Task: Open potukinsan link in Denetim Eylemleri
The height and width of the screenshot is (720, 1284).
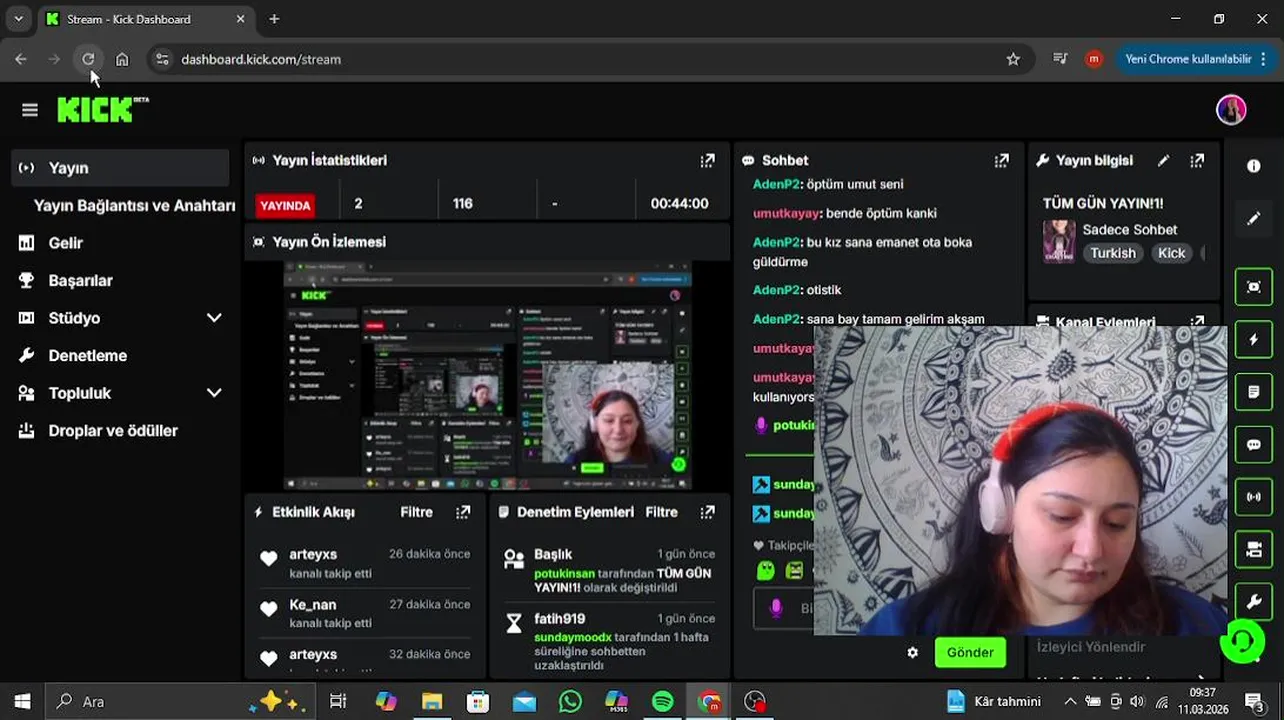Action: pyautogui.click(x=564, y=574)
